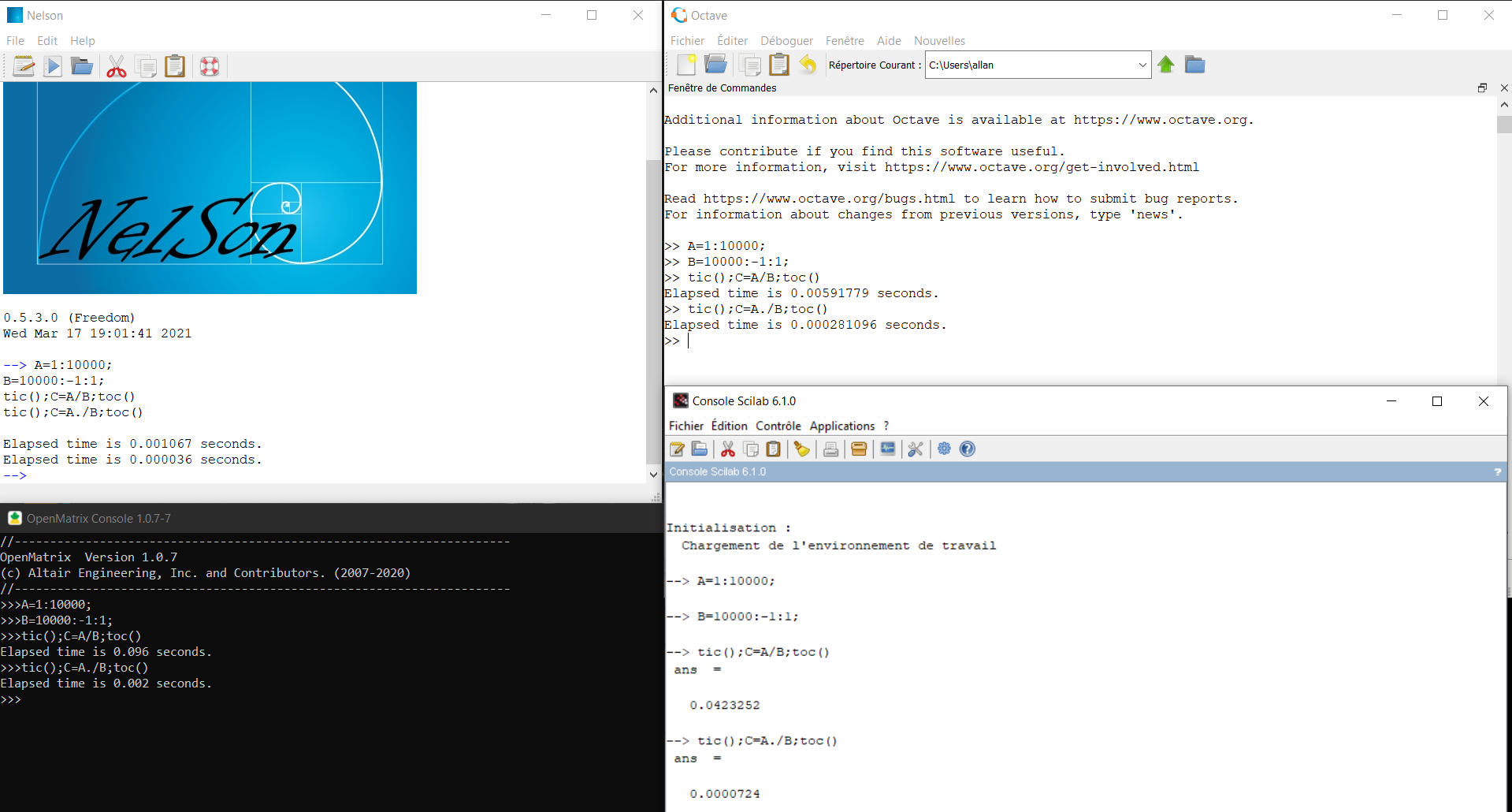Viewport: 1512px width, 812px height.
Task: Open Octave Nouvelles menu
Action: click(939, 41)
